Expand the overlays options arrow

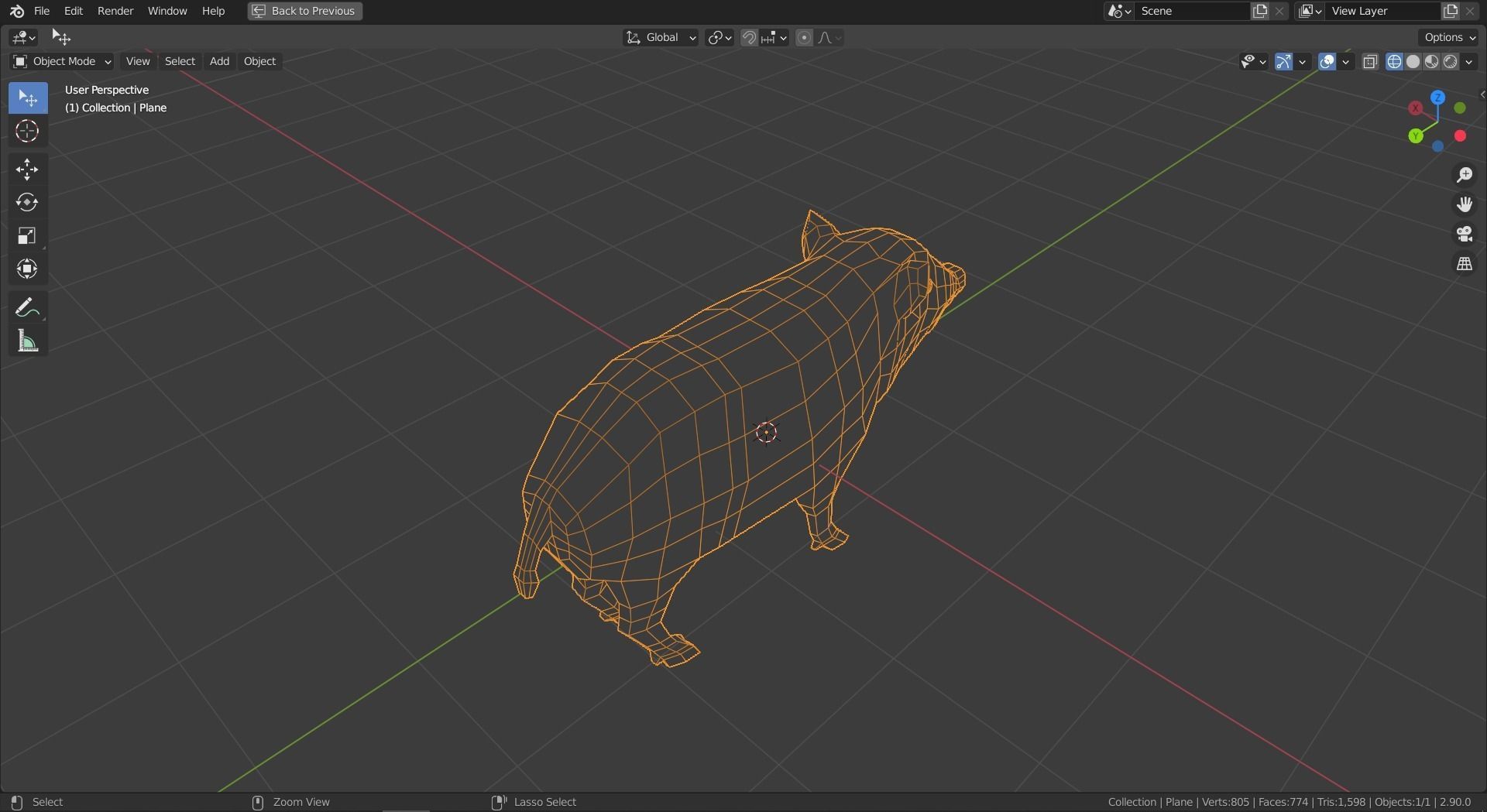[x=1346, y=62]
